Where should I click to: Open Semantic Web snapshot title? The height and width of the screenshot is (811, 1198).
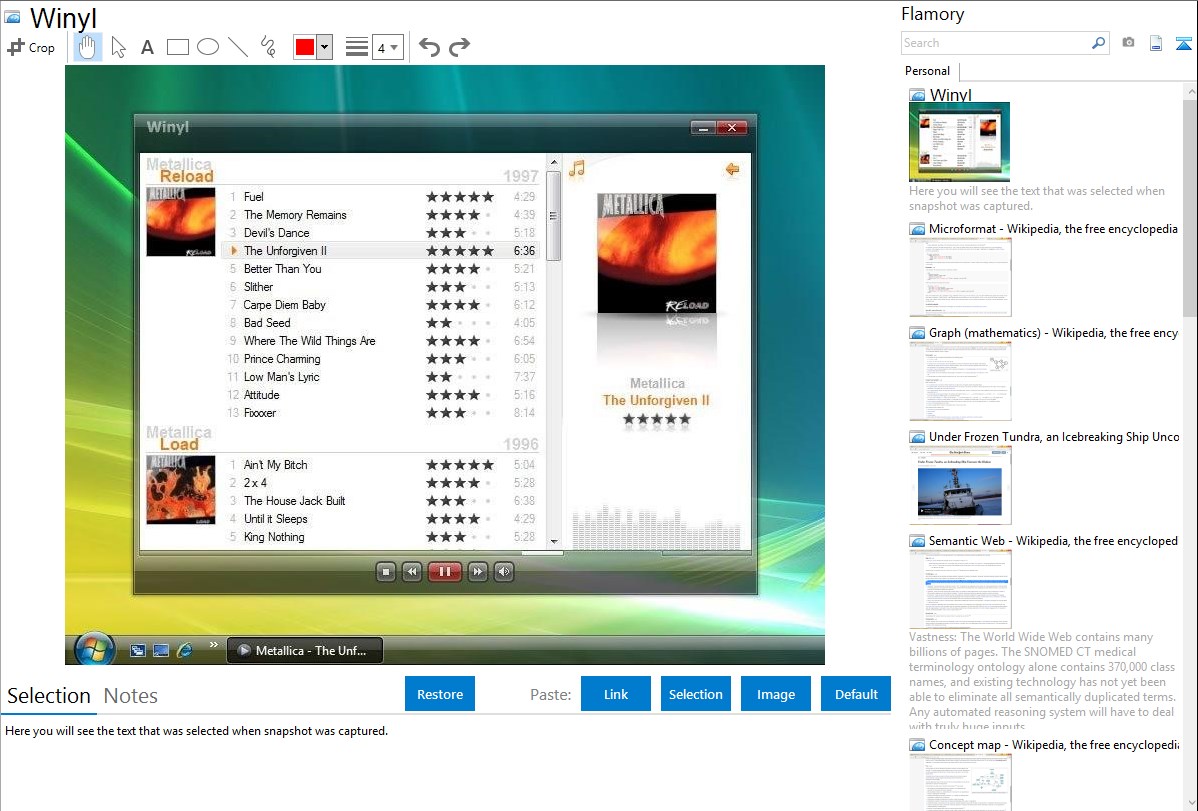coord(1053,540)
